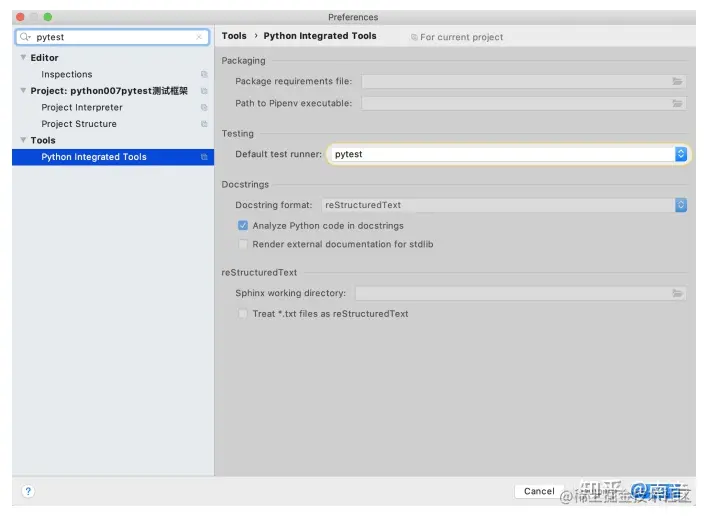Click project-level icon next to Python Integrated Tools
707x520 pixels.
204,157
